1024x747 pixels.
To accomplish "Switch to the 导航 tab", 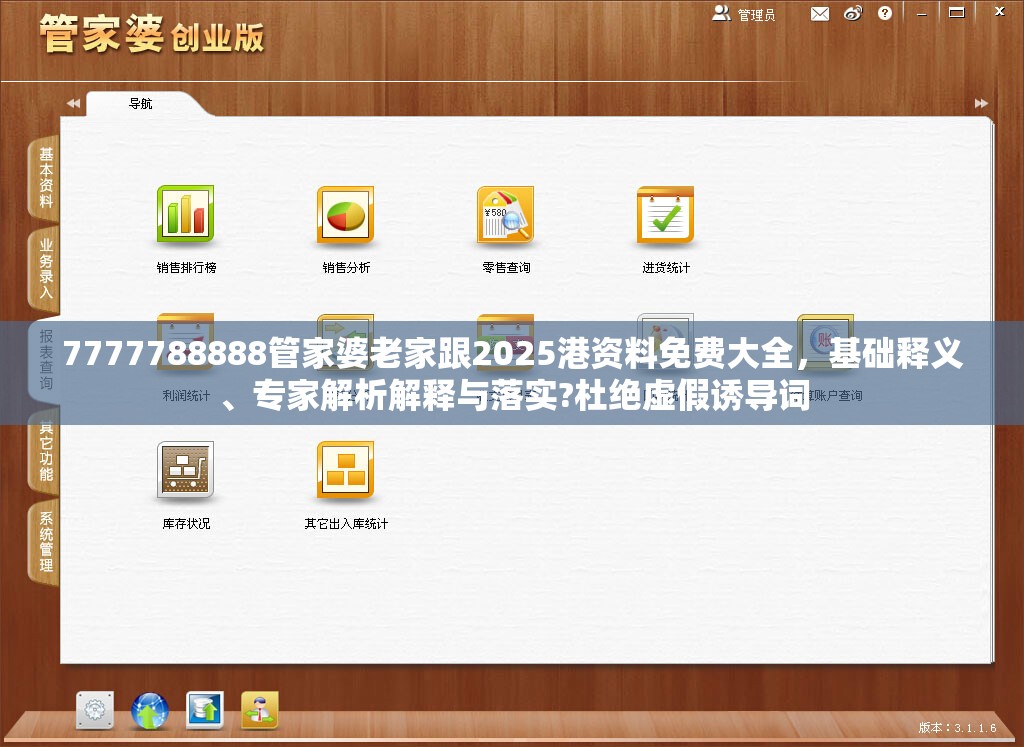I will 140,104.
